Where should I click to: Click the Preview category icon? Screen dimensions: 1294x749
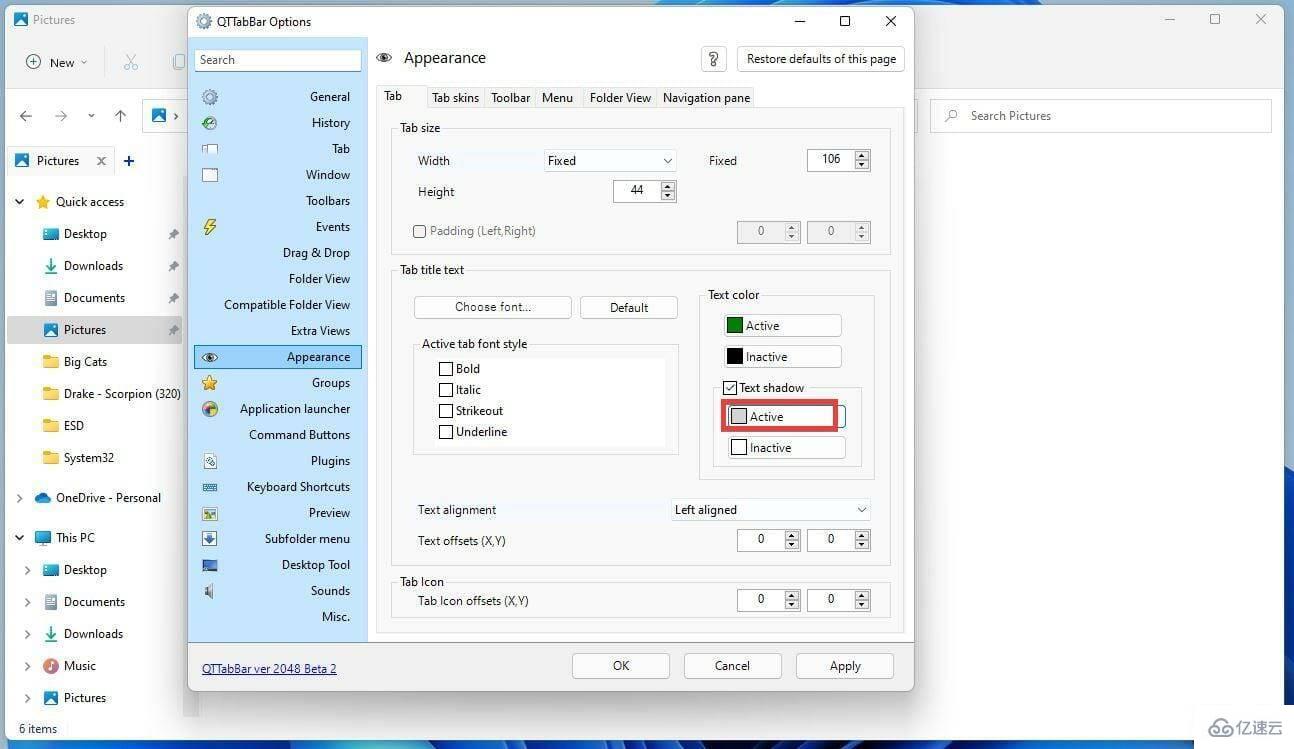[210, 513]
